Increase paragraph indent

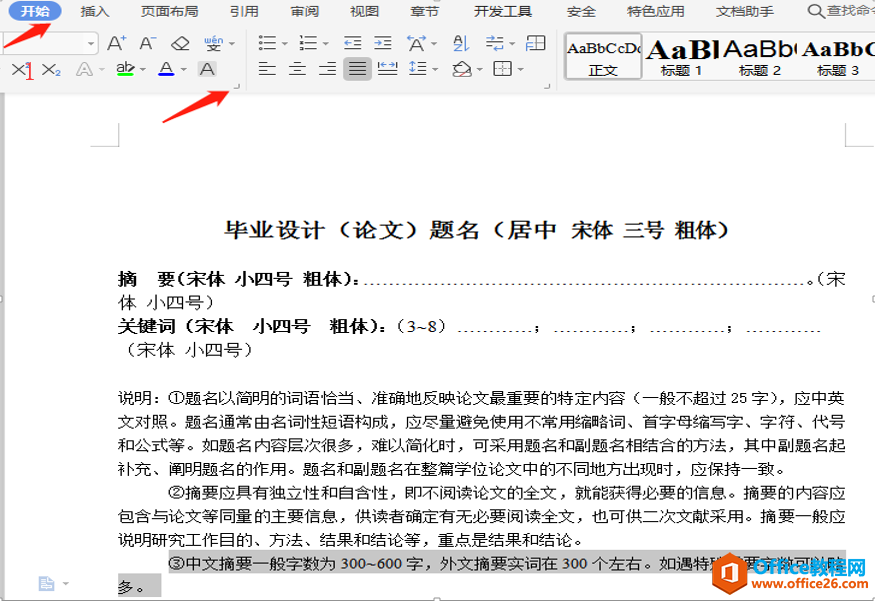(383, 43)
